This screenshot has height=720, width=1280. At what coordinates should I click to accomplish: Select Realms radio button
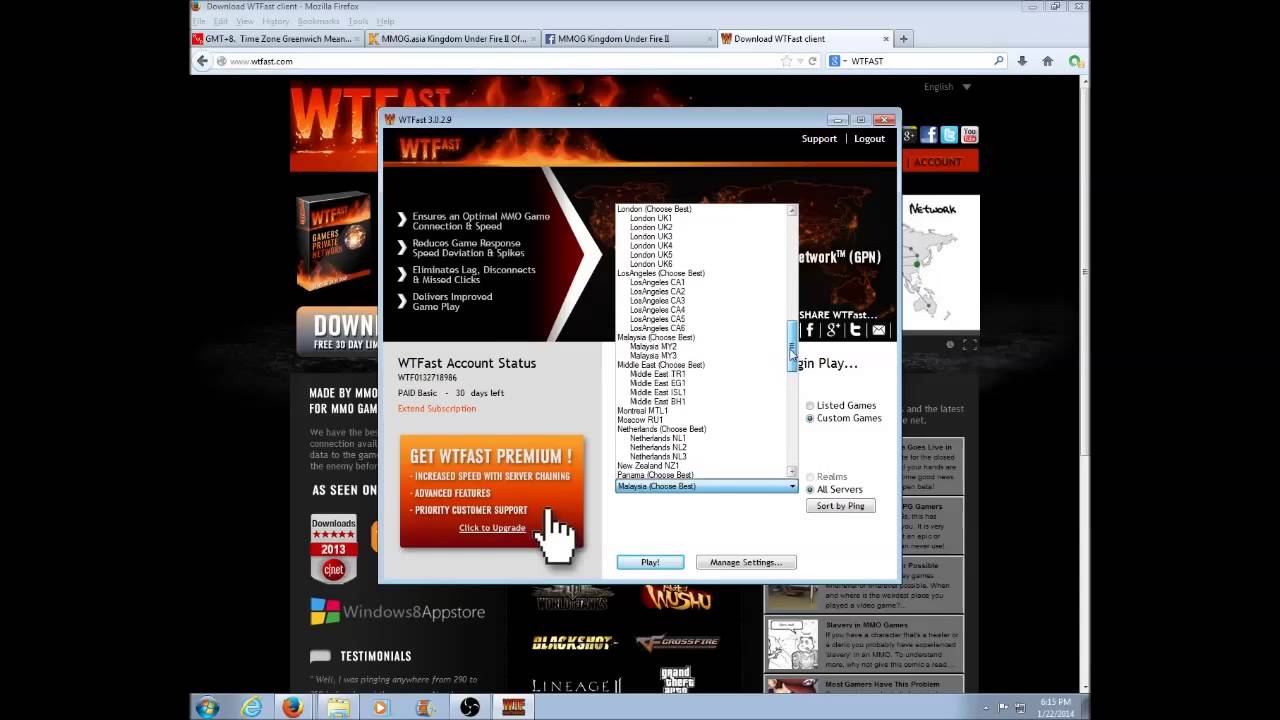pyautogui.click(x=810, y=477)
